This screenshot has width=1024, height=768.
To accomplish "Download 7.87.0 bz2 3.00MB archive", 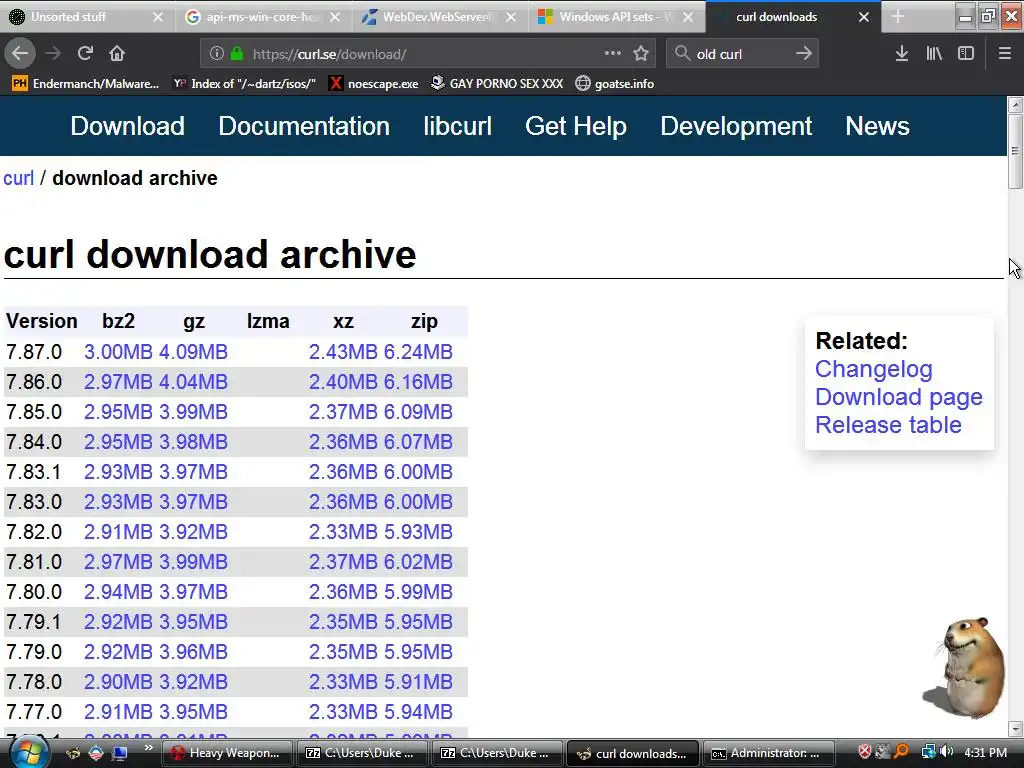I will click(118, 352).
